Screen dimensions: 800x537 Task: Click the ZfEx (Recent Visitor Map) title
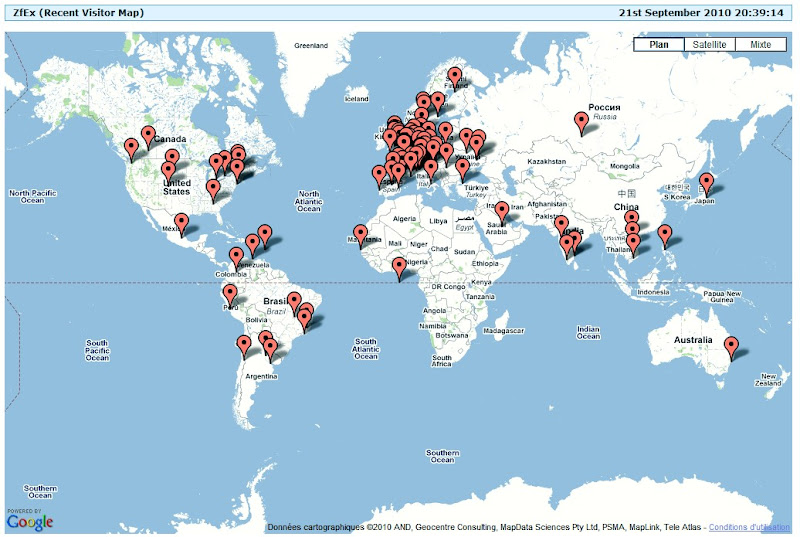point(78,13)
